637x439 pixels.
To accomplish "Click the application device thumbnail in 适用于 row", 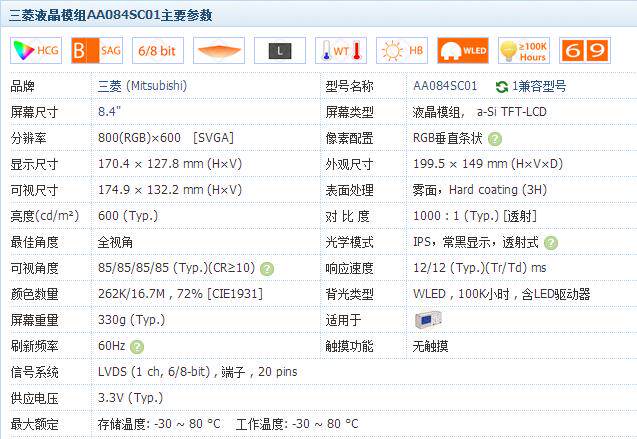I will pos(428,320).
